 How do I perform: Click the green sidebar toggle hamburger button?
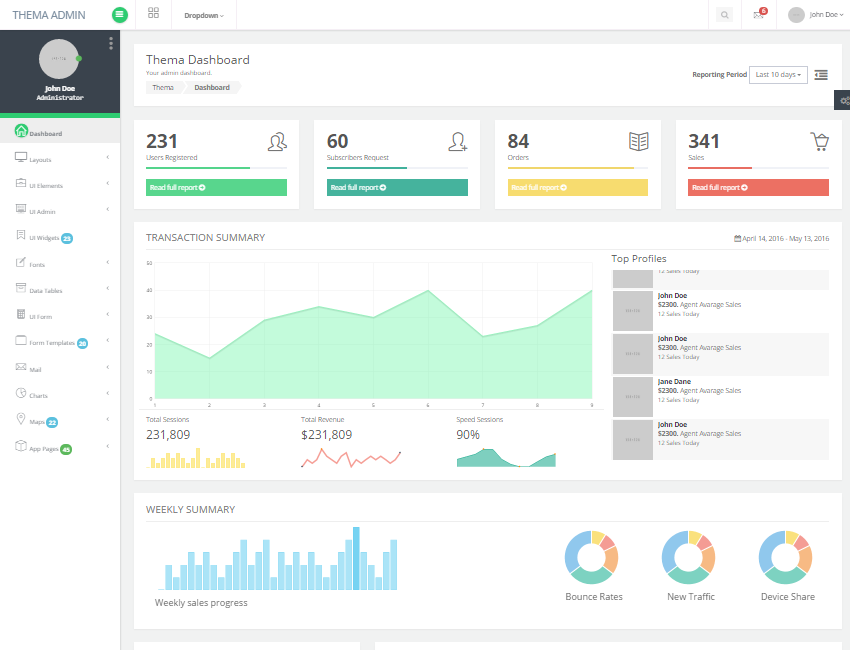point(120,15)
